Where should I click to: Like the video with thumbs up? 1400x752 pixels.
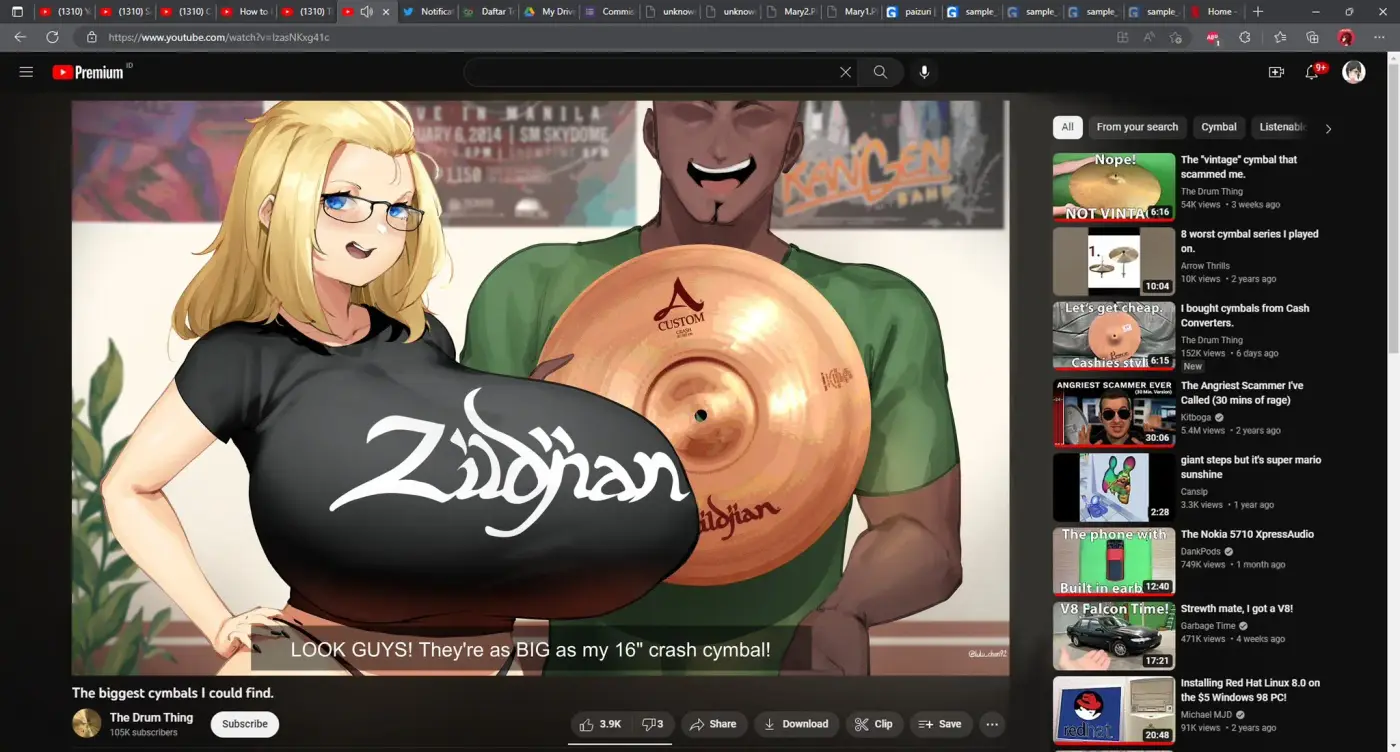pyautogui.click(x=600, y=724)
